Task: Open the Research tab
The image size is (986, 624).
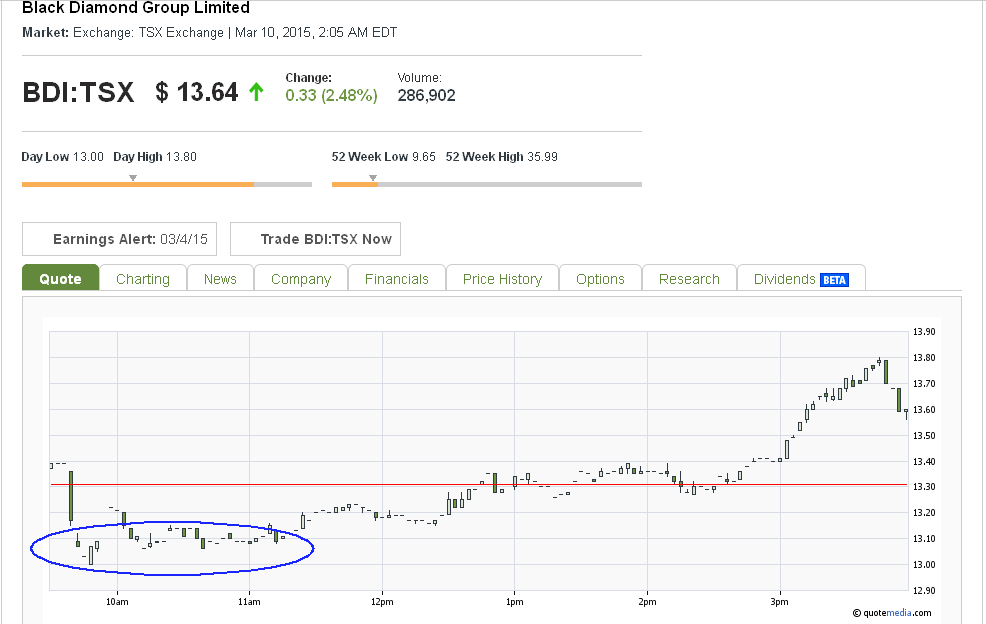Action: (689, 278)
